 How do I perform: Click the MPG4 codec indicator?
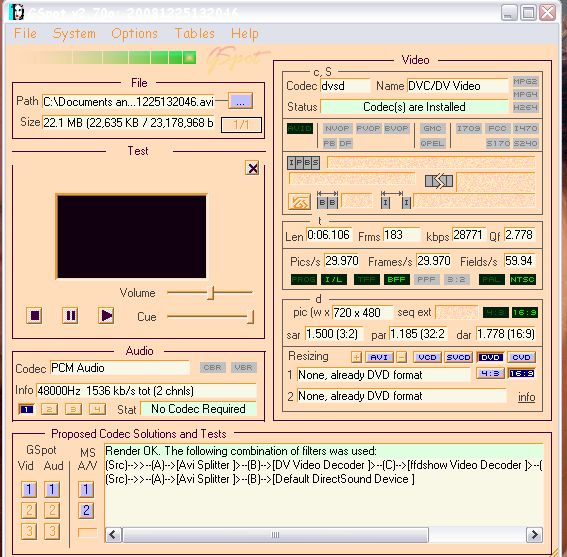[x=525, y=94]
